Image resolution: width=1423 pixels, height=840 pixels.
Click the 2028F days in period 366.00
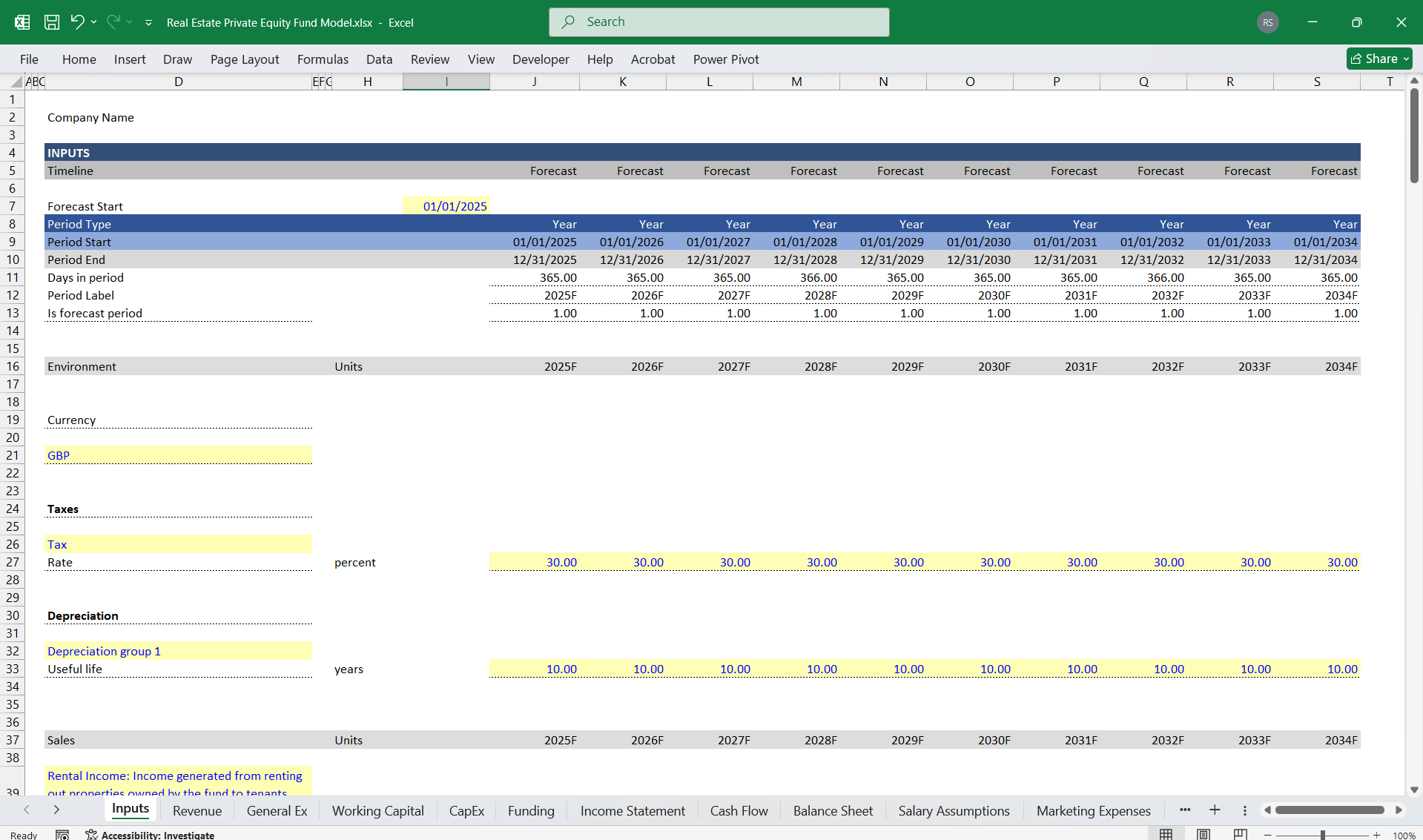(796, 277)
